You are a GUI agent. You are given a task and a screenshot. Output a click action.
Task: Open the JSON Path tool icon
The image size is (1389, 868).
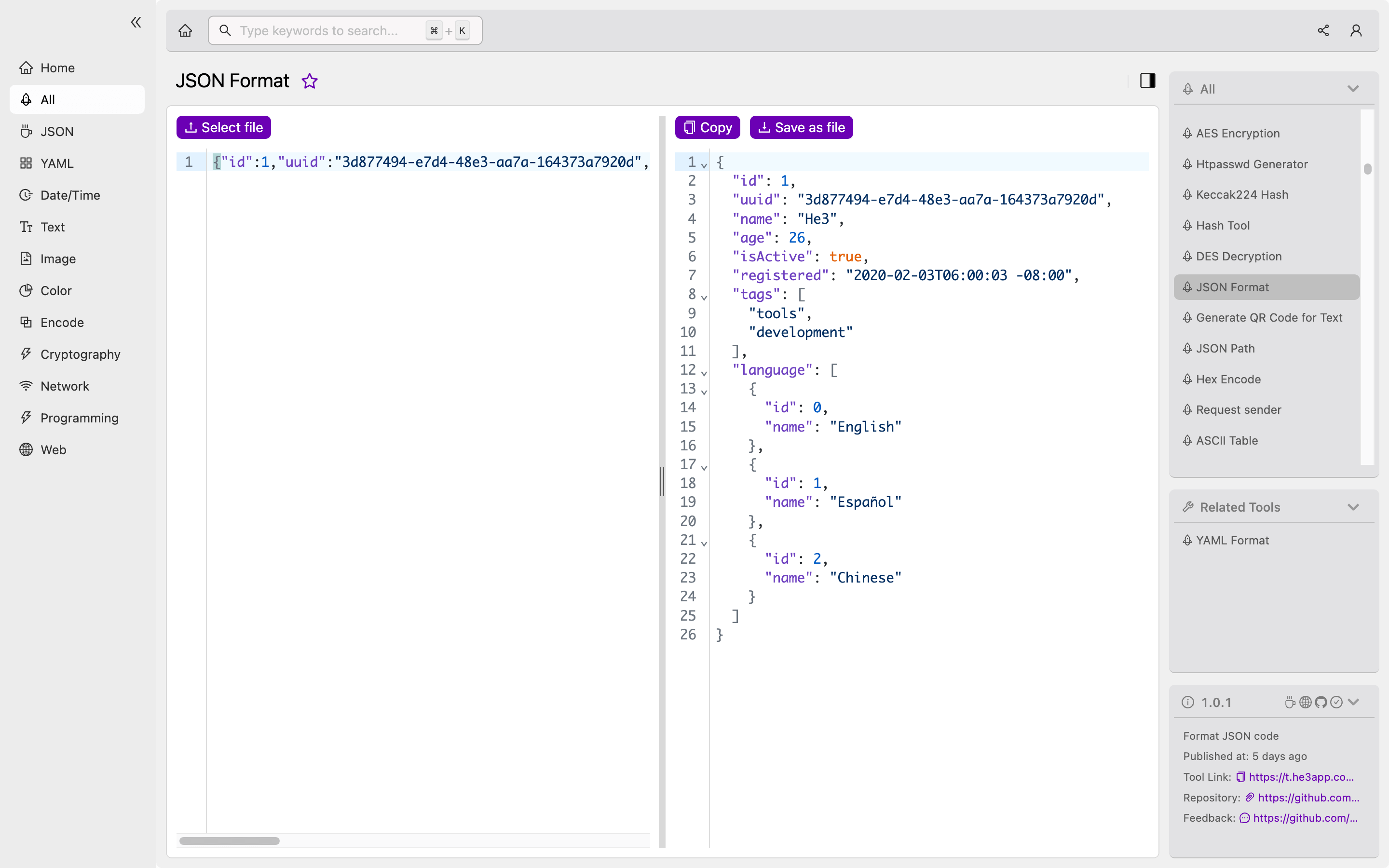point(1188,348)
